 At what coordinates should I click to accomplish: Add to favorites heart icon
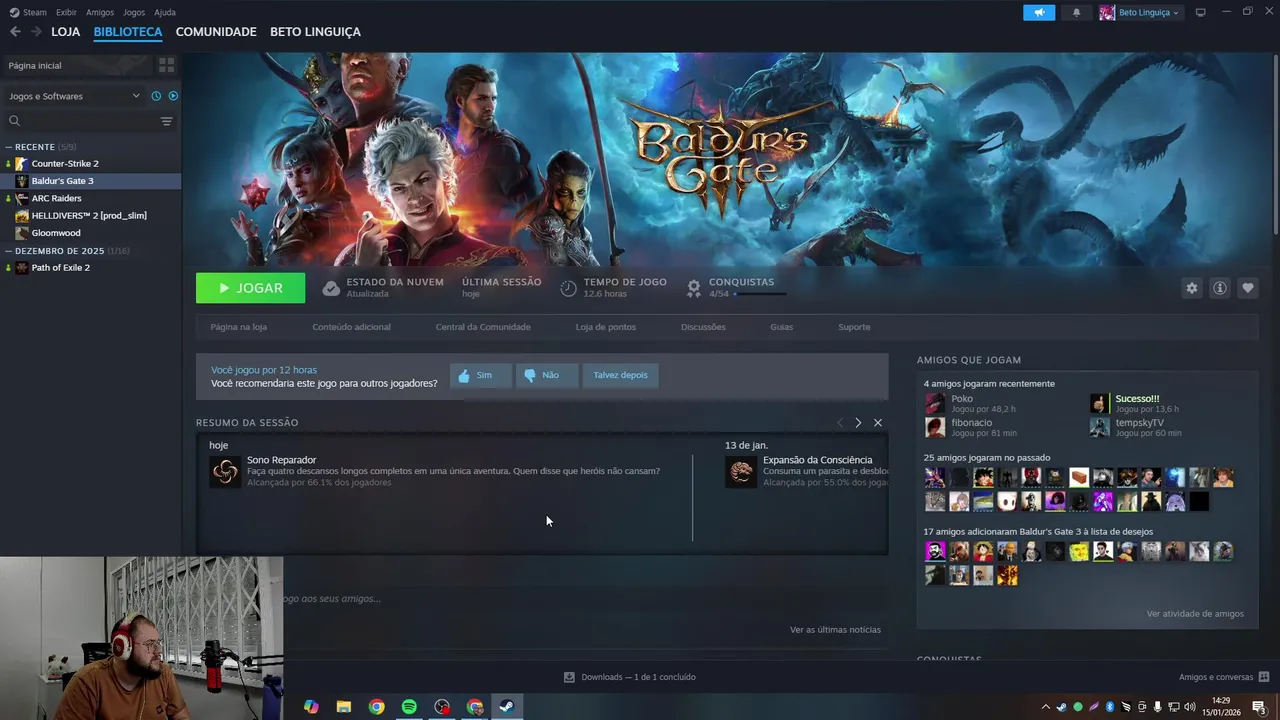click(x=1248, y=288)
